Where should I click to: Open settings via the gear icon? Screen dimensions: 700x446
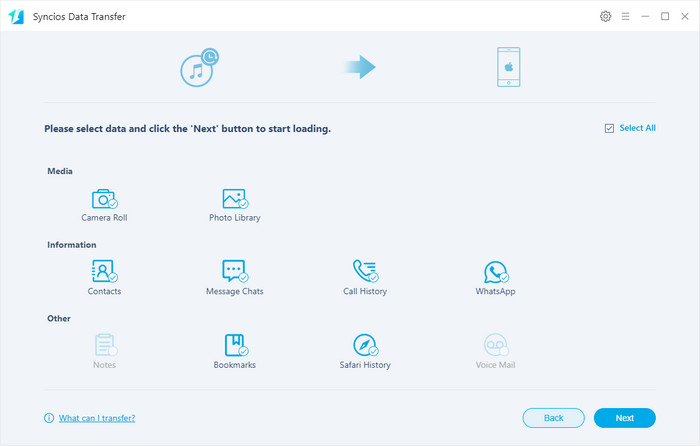tap(605, 17)
